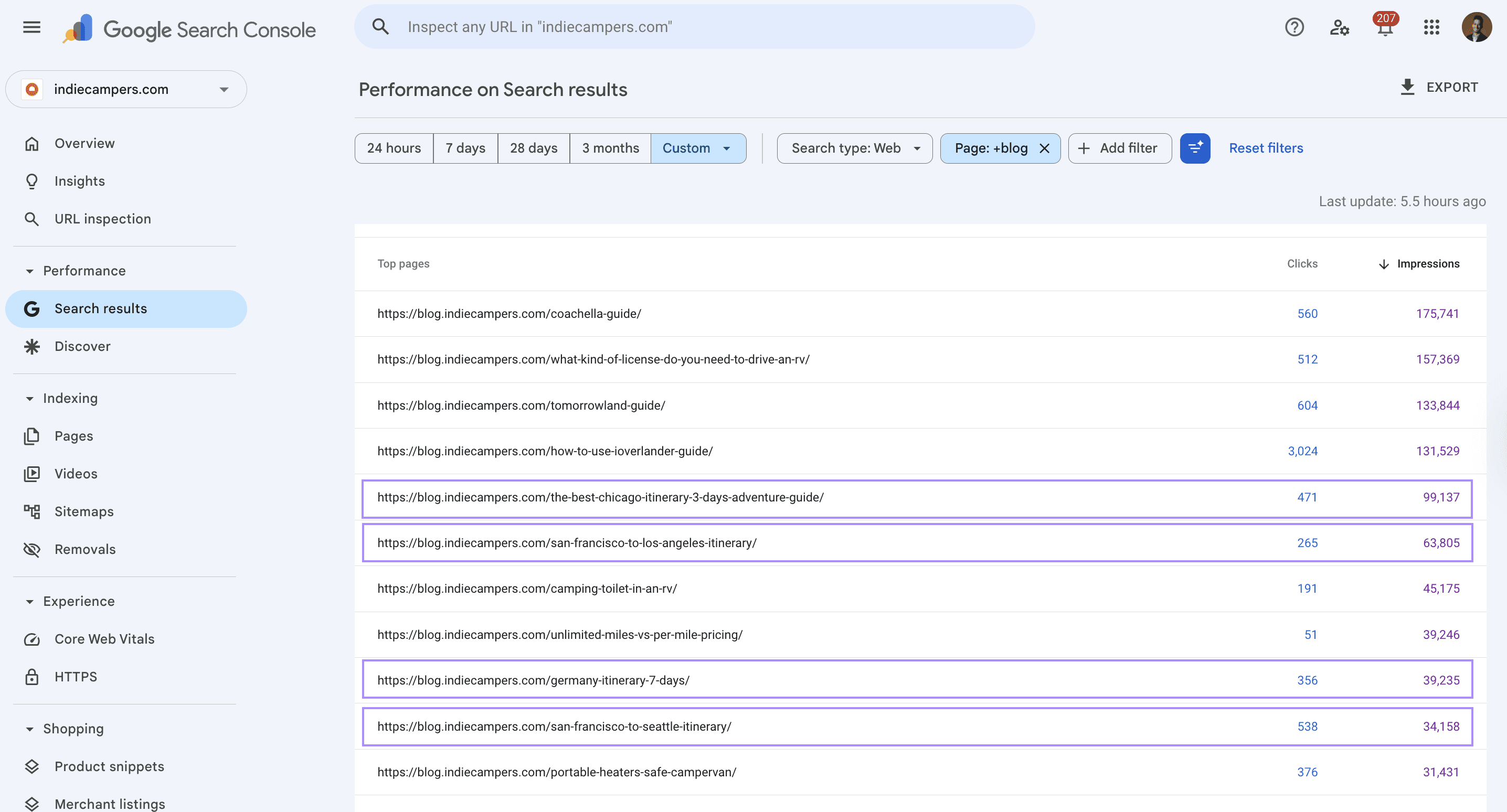The height and width of the screenshot is (812, 1507).
Task: Click the Export download icon
Action: pyautogui.click(x=1407, y=87)
